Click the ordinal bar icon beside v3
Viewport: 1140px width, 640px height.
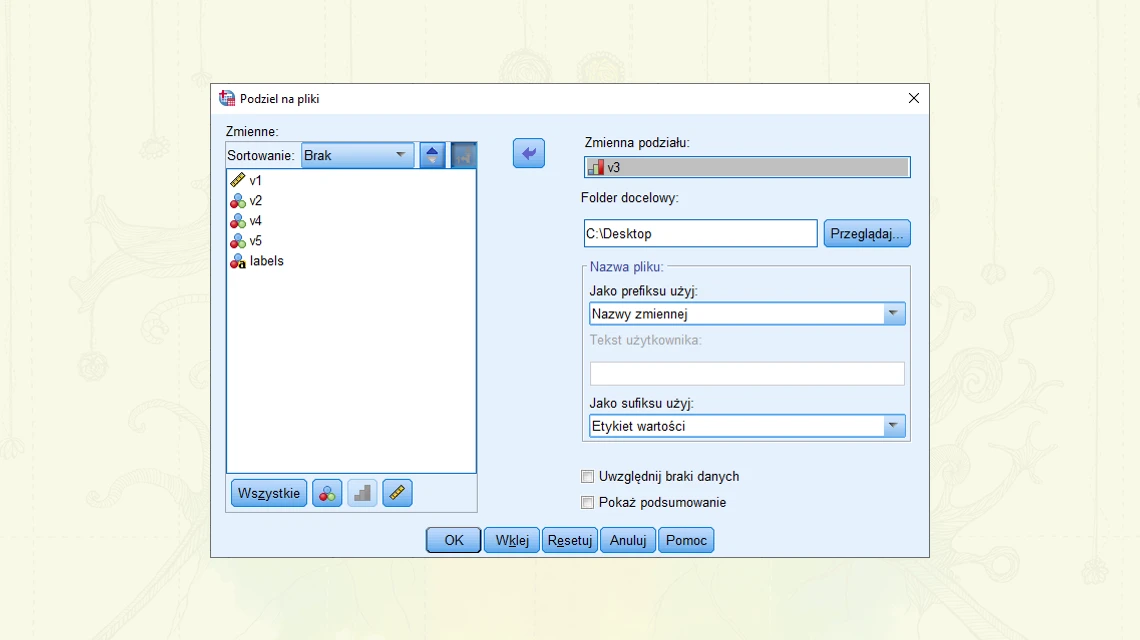pos(596,167)
